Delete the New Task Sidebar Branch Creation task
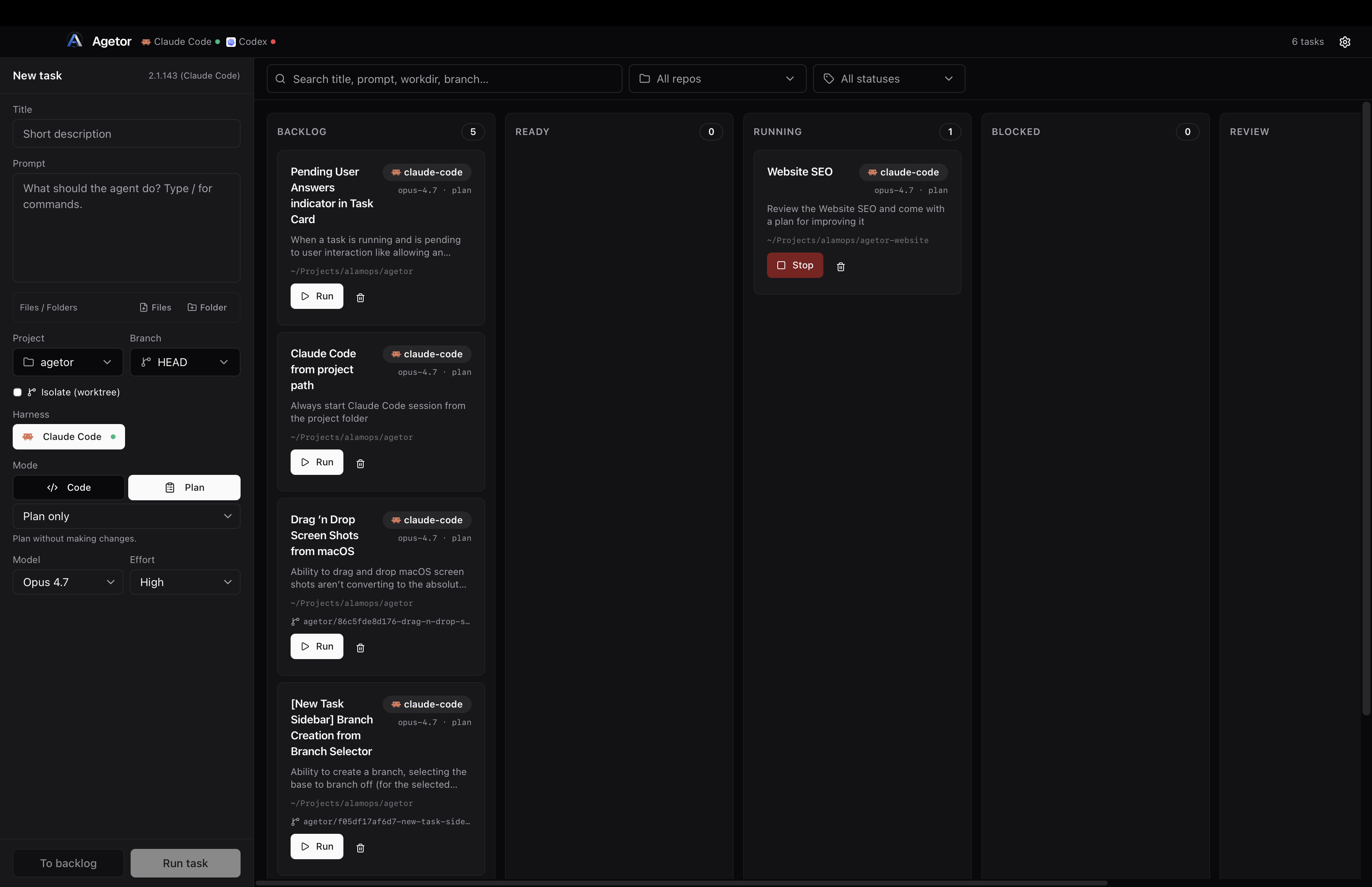This screenshot has width=1372, height=887. pyautogui.click(x=360, y=847)
